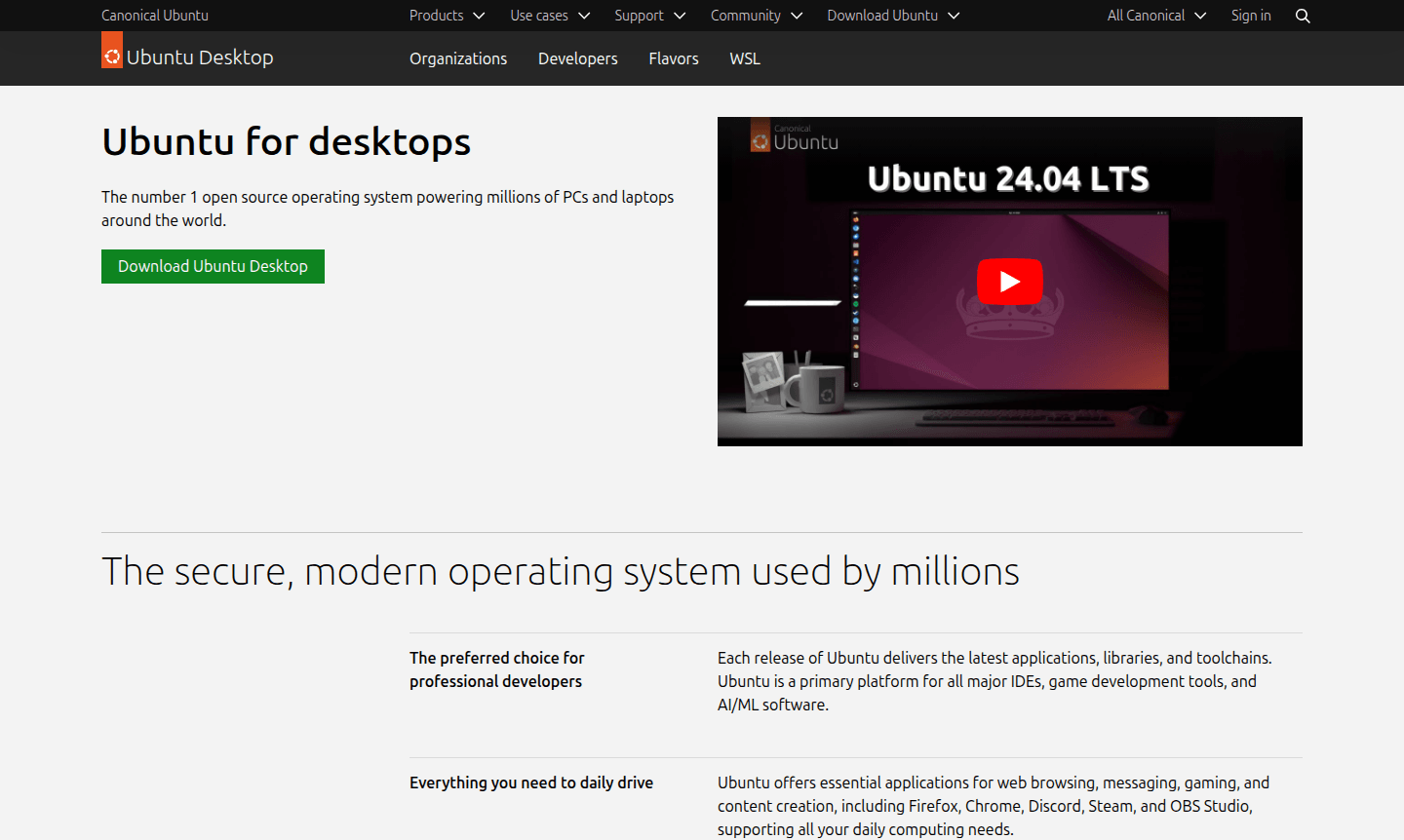Expand the Download Ubuntu dropdown
Viewport: 1404px width, 840px height.
(892, 16)
